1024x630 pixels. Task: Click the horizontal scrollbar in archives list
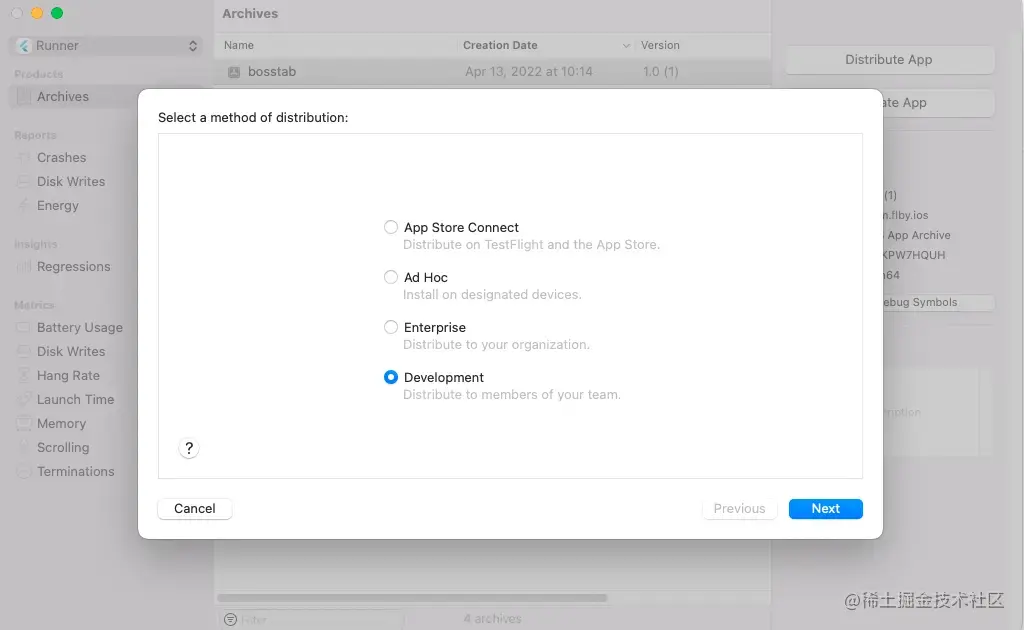click(411, 597)
